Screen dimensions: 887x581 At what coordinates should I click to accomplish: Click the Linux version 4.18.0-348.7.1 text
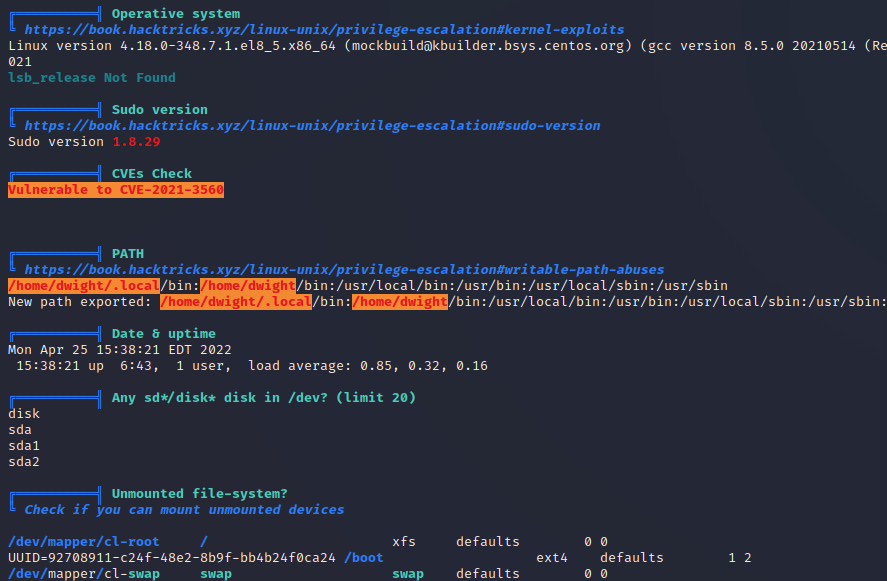pyautogui.click(x=172, y=46)
